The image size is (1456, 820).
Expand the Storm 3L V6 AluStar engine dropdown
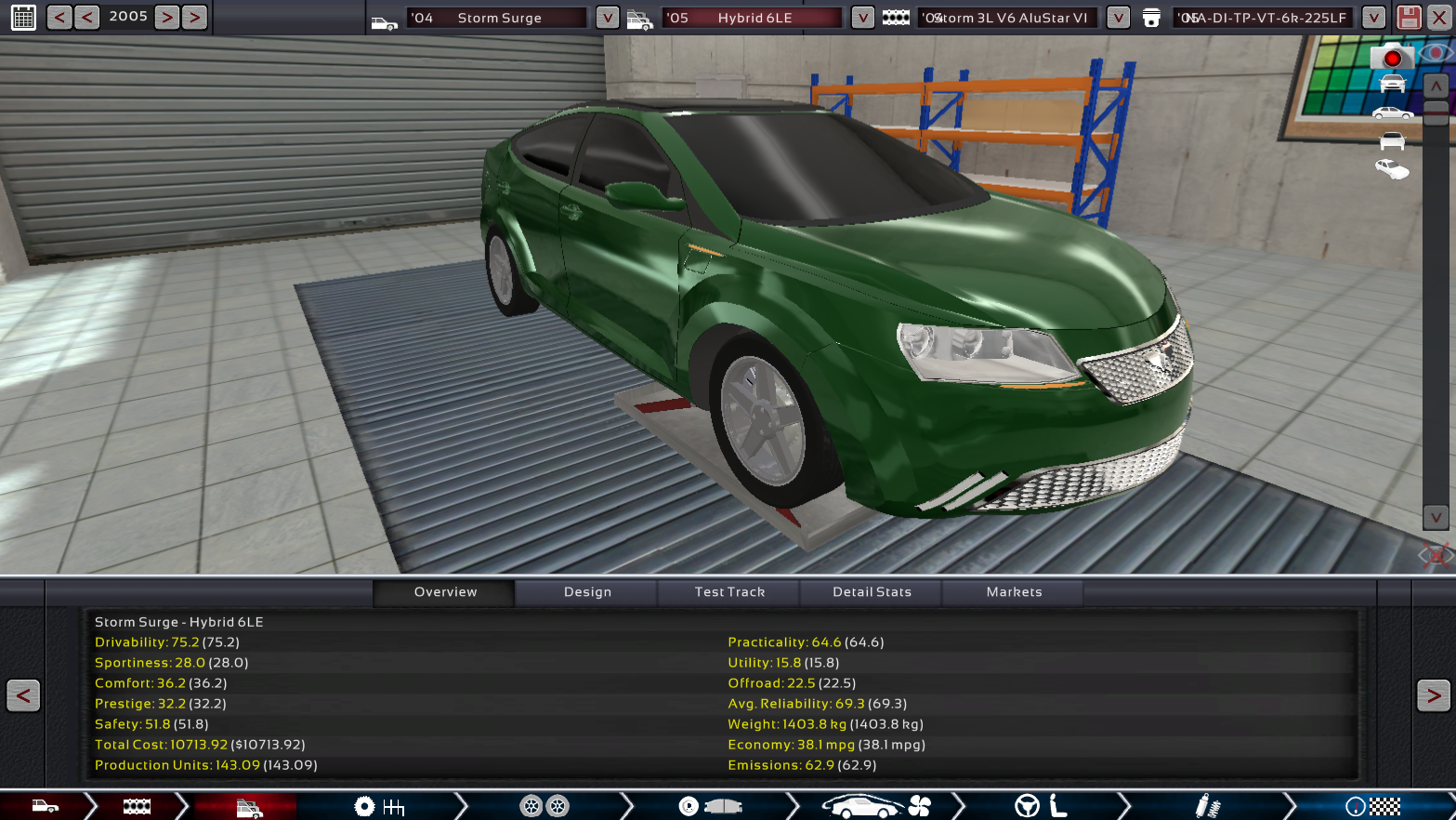(1118, 18)
